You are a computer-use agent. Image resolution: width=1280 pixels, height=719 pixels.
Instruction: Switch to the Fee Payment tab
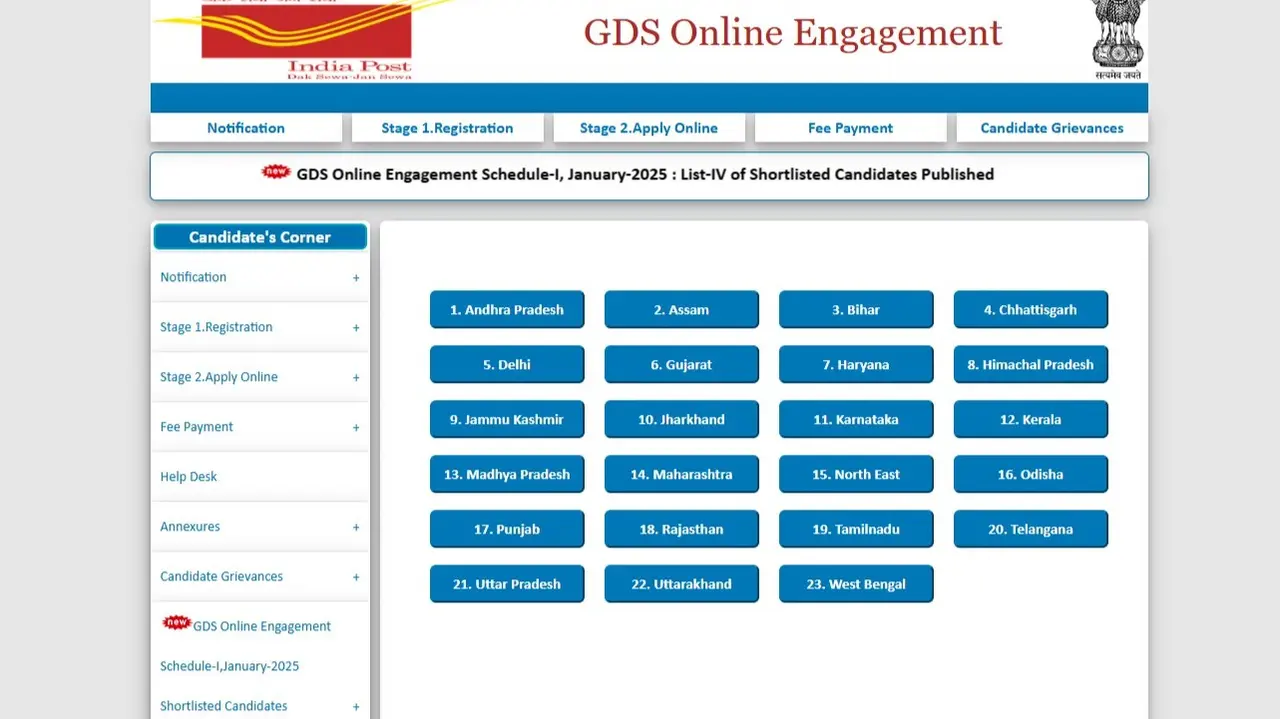[x=850, y=128]
